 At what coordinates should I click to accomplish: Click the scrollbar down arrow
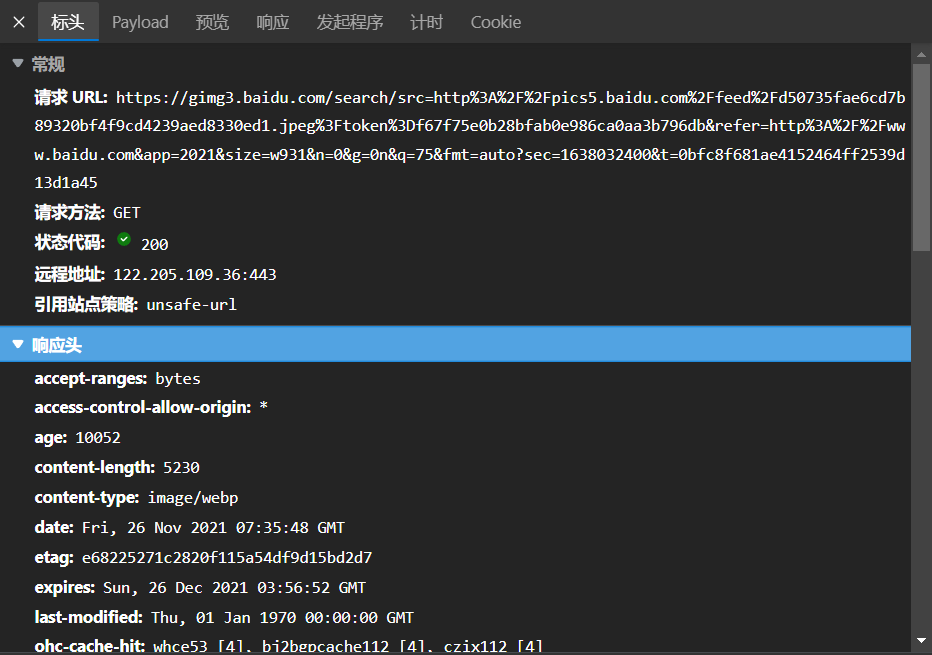(921, 641)
